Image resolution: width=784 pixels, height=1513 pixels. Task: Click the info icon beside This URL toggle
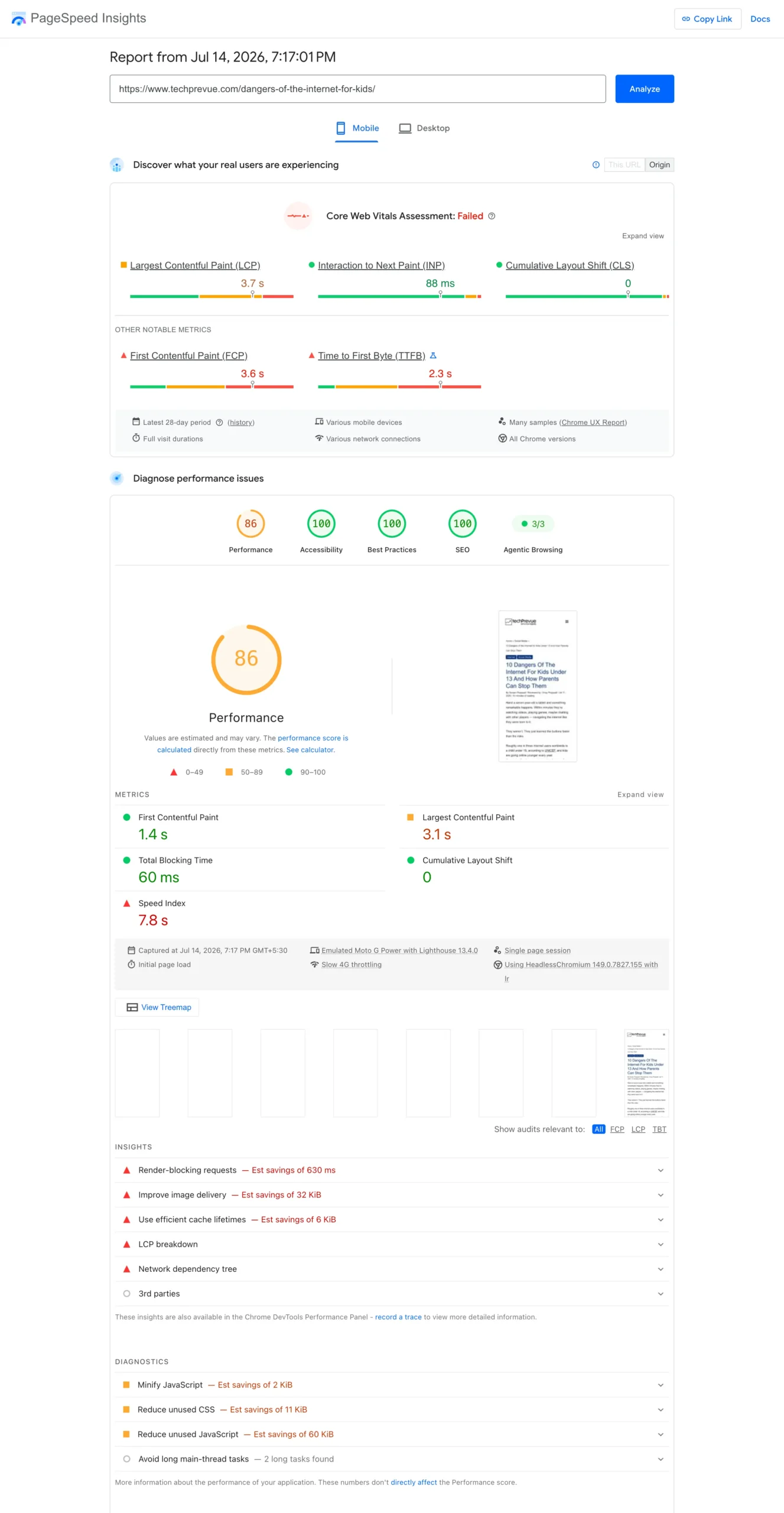[x=596, y=165]
